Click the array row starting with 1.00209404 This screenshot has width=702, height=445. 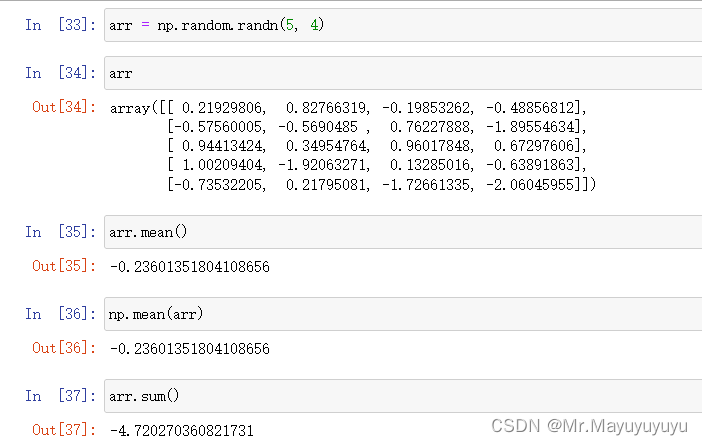click(x=379, y=166)
